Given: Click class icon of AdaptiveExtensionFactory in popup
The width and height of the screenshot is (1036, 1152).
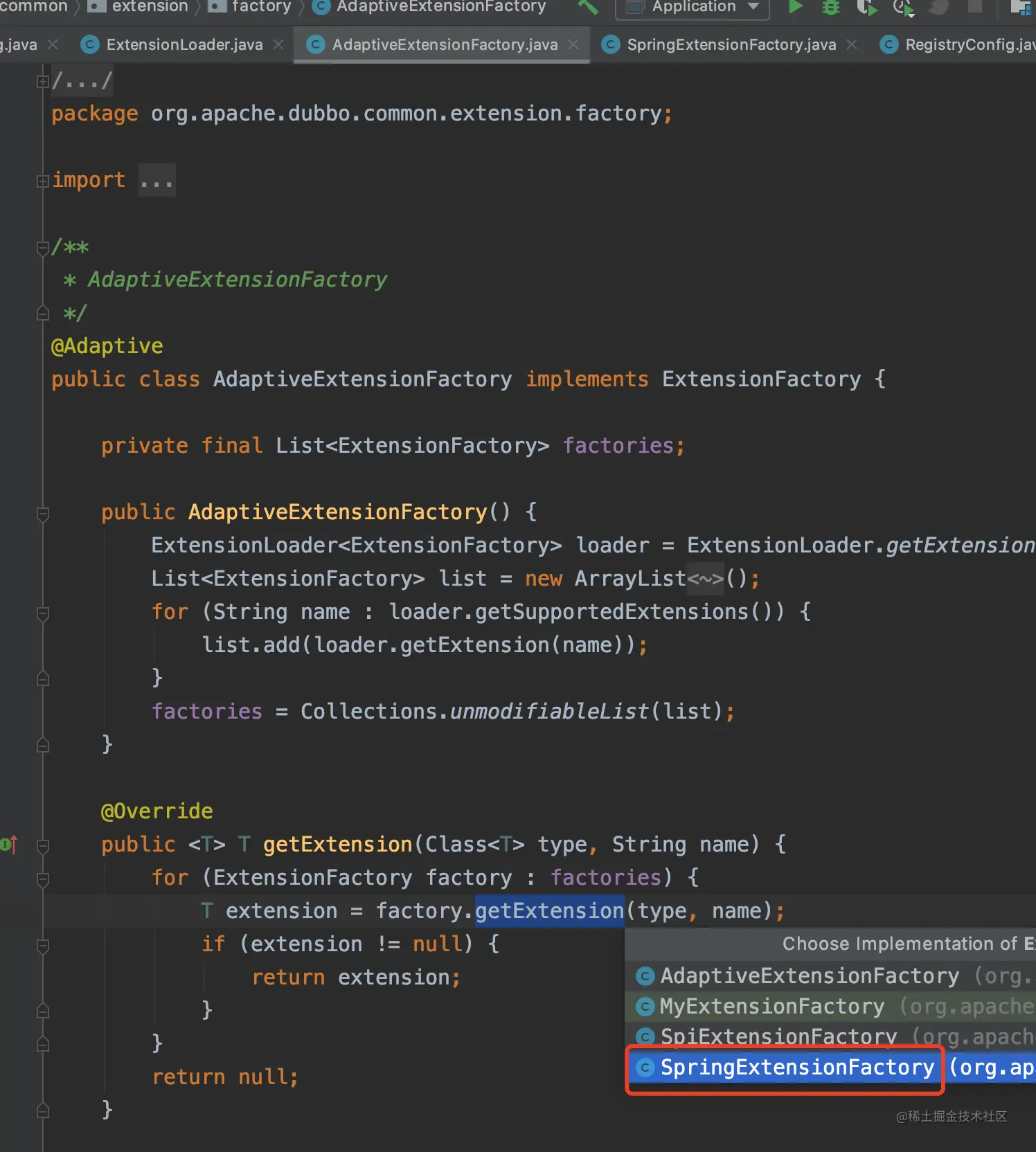Looking at the screenshot, I should (x=645, y=976).
